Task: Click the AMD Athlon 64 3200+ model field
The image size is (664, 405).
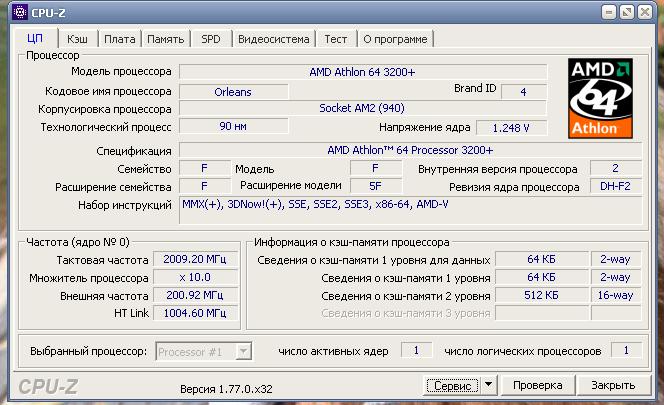Action: (x=363, y=72)
